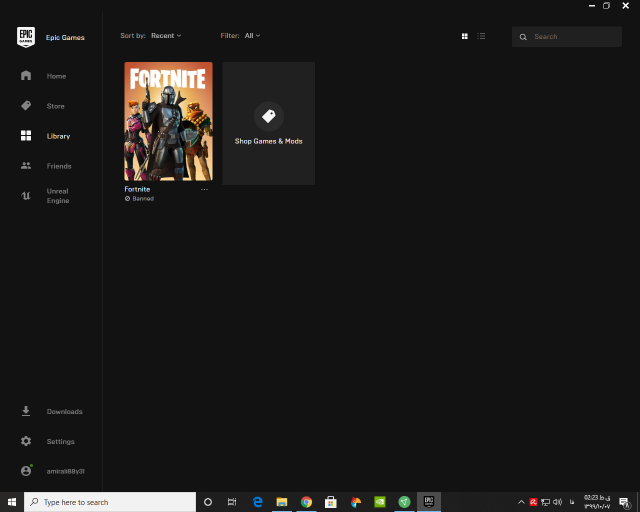Screen dimensions: 640x512
Task: Click the Unreal Engine logo icon
Action: [x=26, y=196]
